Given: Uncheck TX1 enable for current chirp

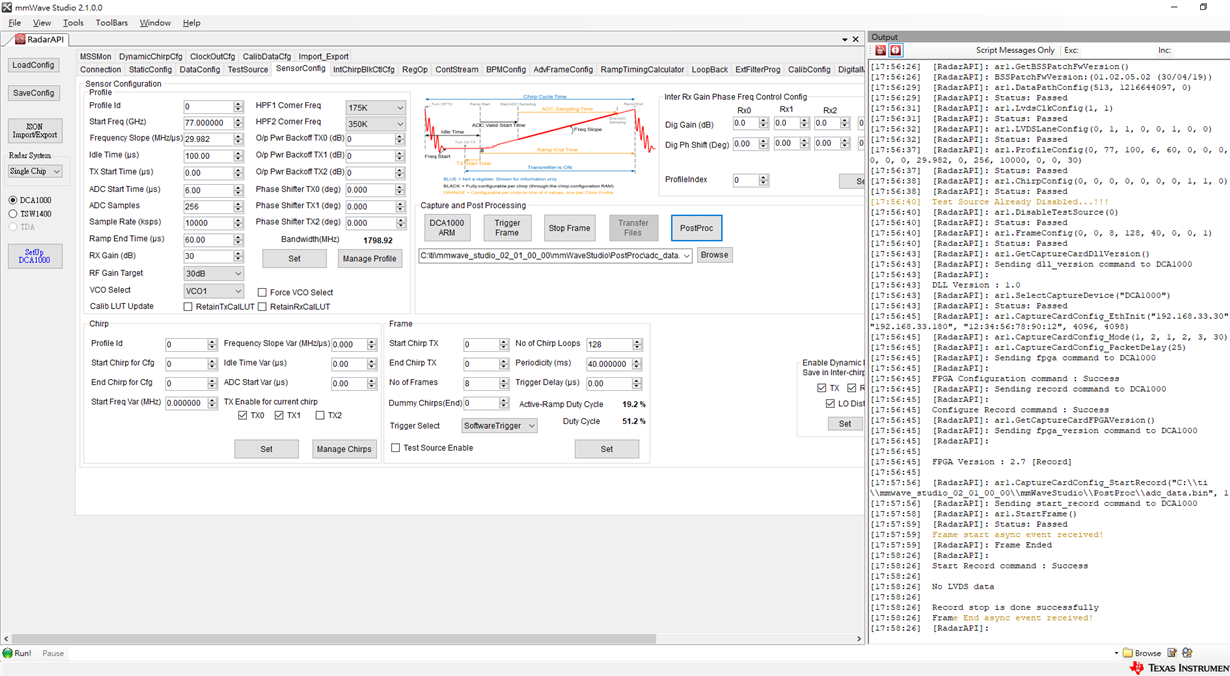Looking at the screenshot, I should click(279, 415).
